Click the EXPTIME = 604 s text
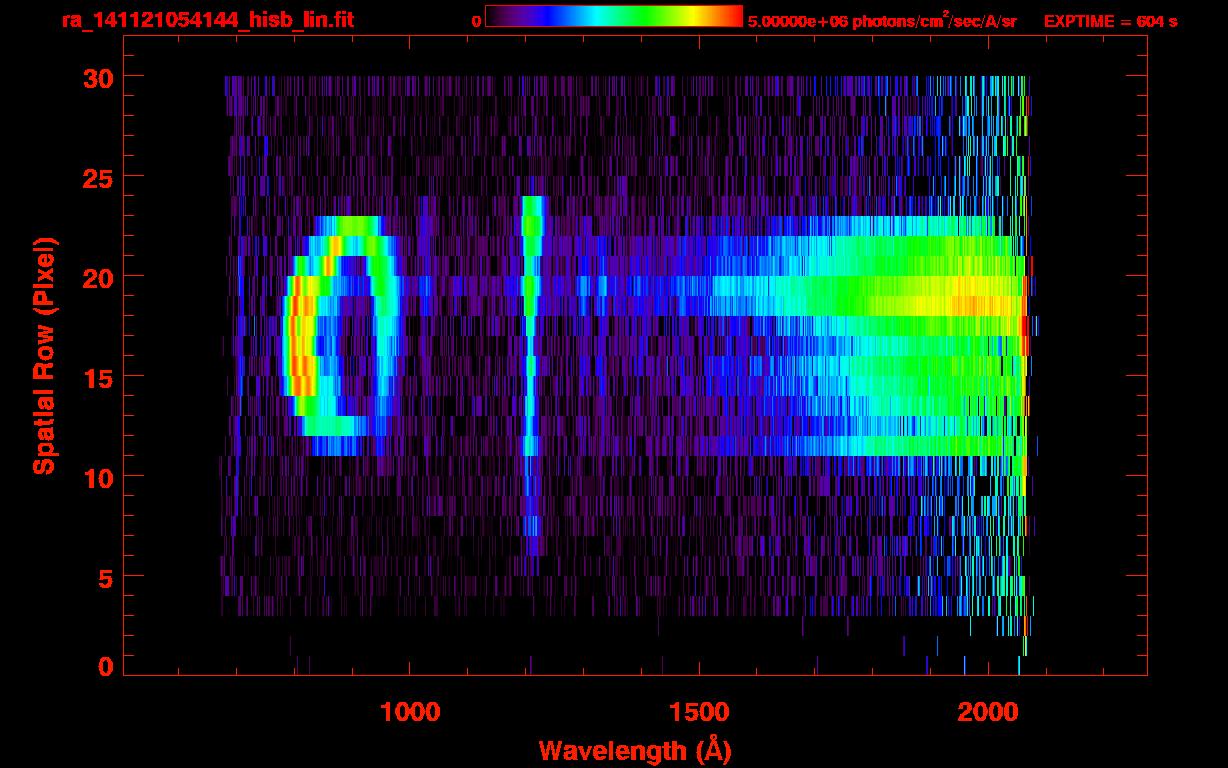1228x768 pixels. 1110,21
